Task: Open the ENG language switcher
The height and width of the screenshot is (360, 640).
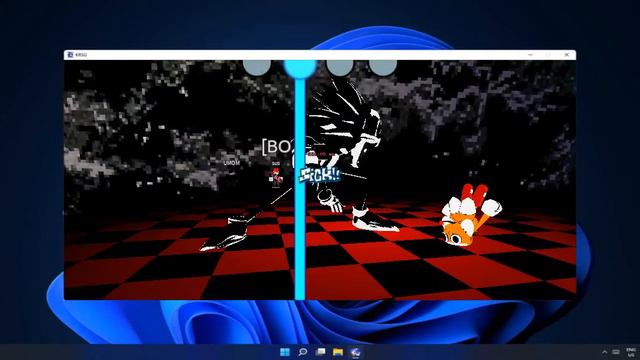Action: point(631,352)
